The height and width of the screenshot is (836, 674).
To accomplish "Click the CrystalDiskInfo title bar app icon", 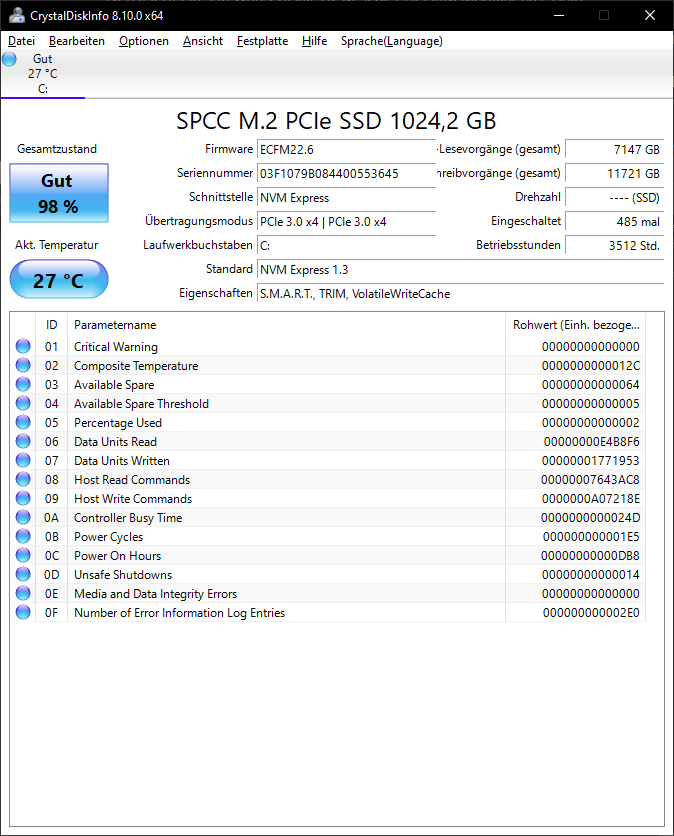I will pyautogui.click(x=17, y=15).
